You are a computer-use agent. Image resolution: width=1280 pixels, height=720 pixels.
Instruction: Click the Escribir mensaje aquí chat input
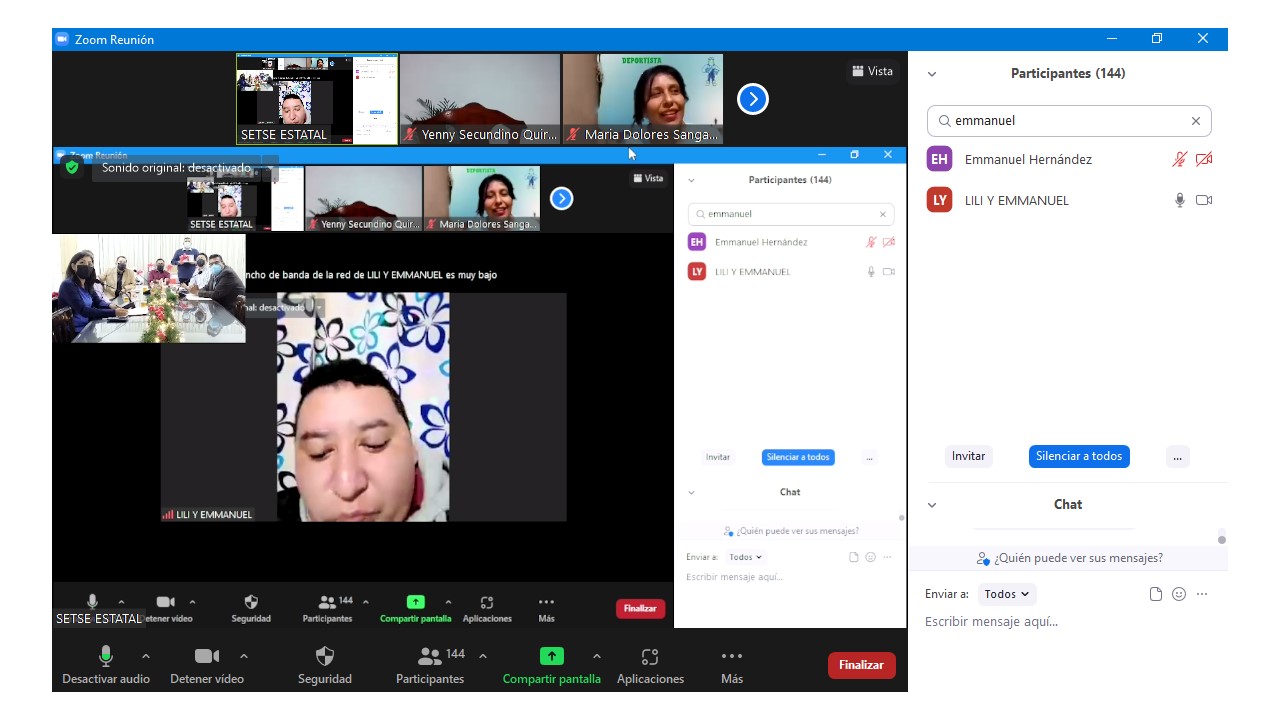coord(1068,622)
